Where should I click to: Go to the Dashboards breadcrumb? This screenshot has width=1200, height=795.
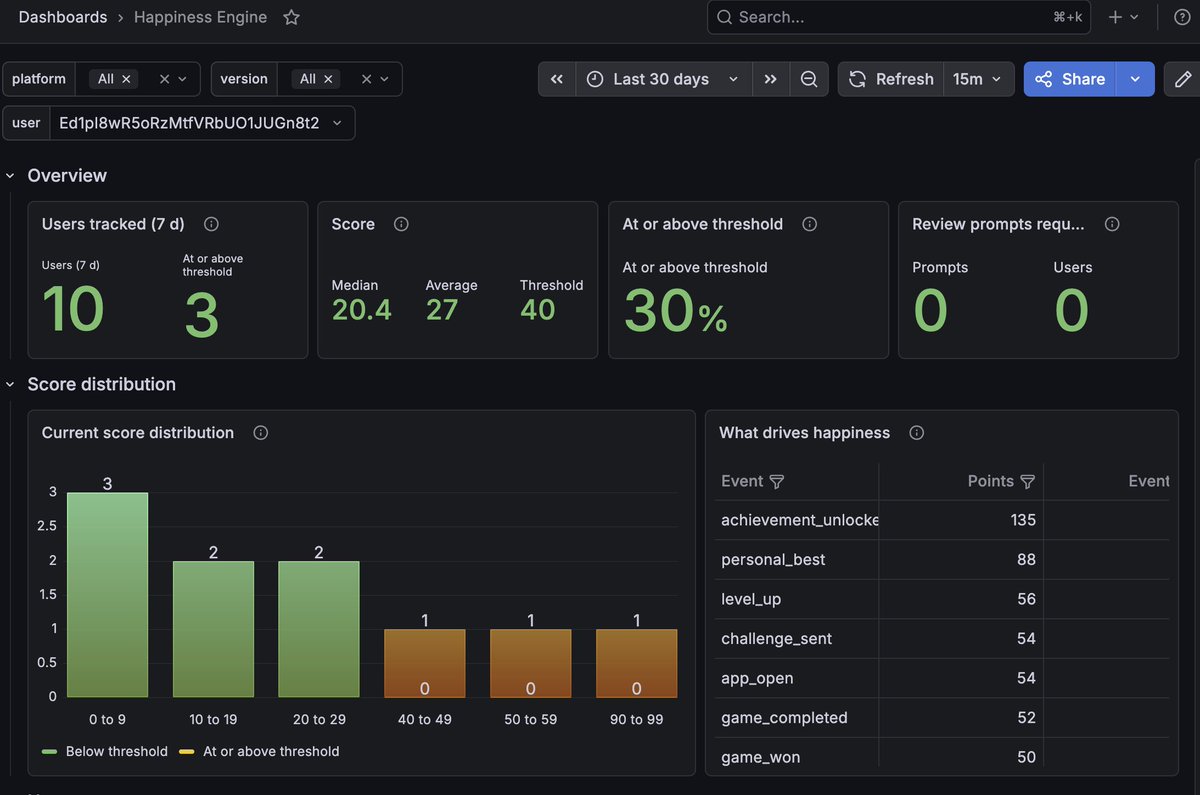coord(63,17)
